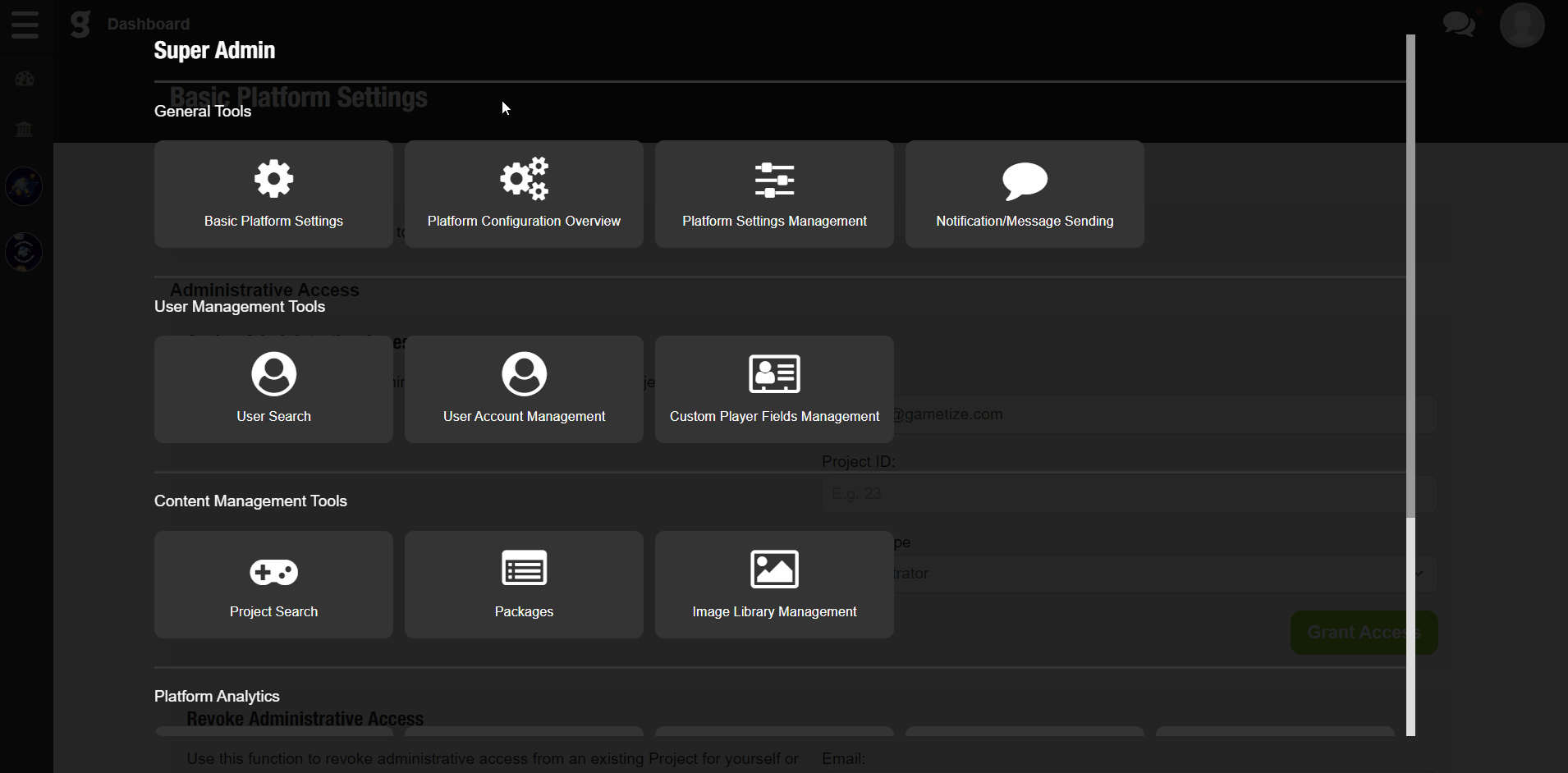Open the globe project sidebar thumbnail

24,186
